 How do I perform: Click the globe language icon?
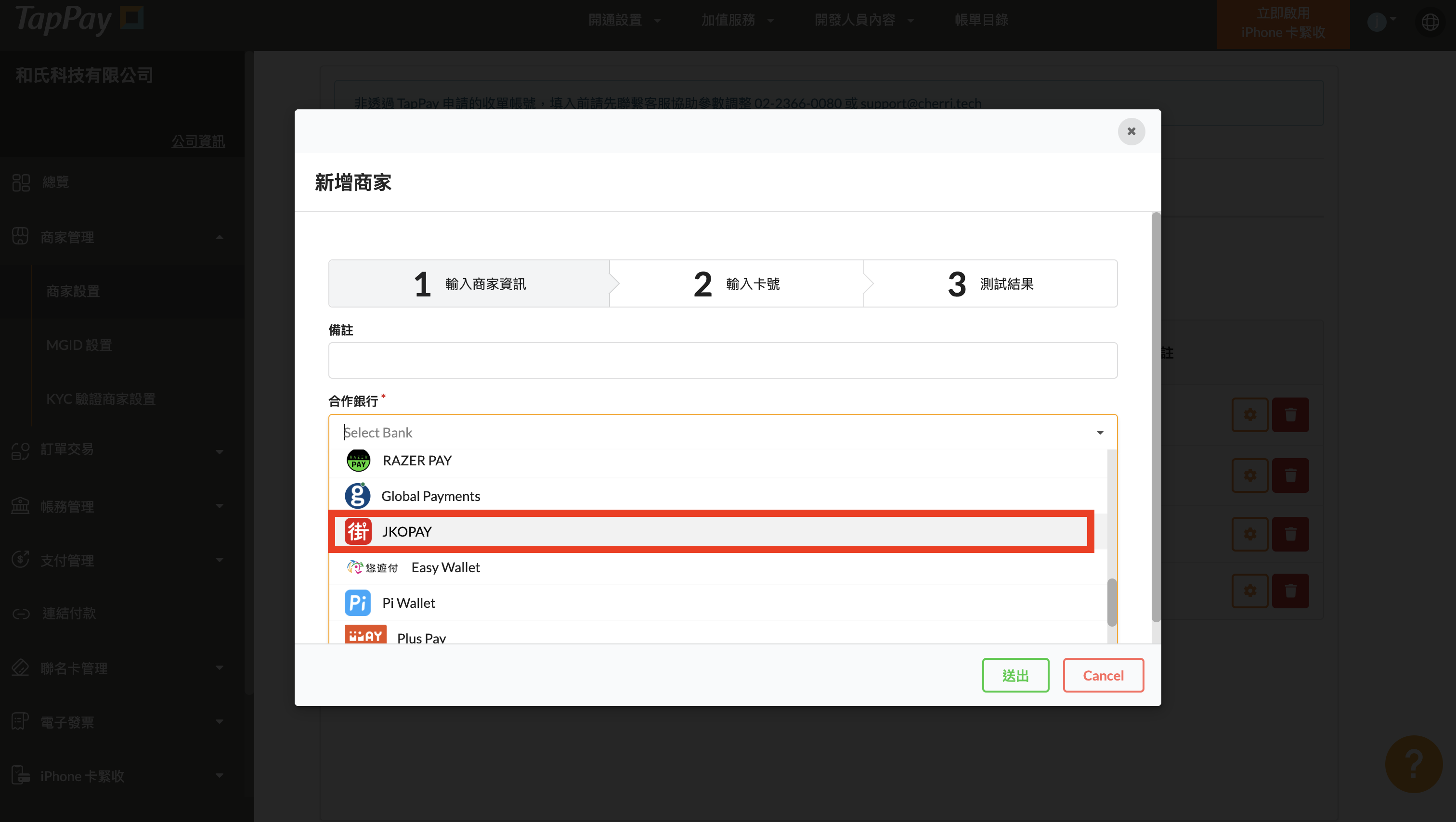click(1430, 22)
